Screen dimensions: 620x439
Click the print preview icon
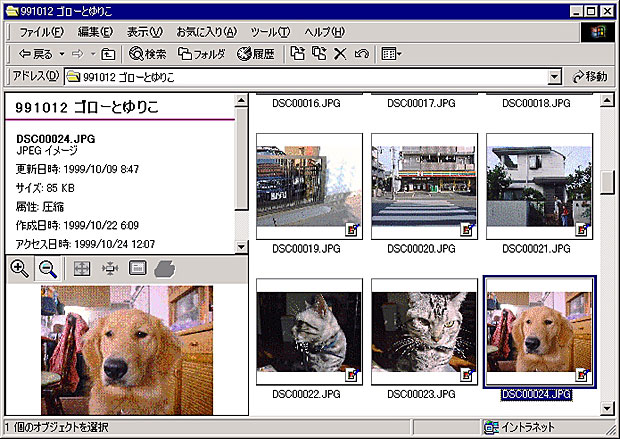[x=164, y=269]
